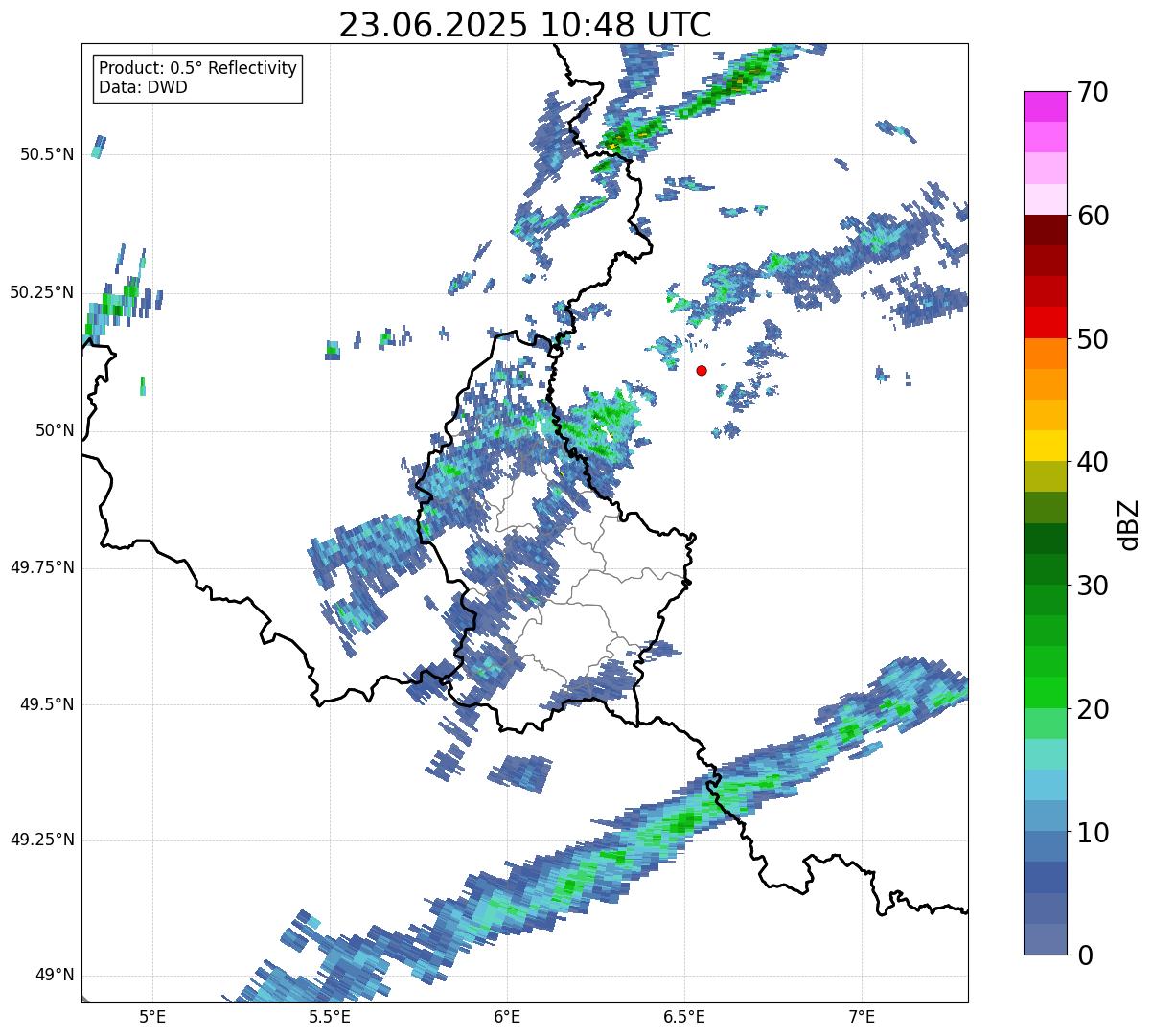Click the magenta top colorbar swatch

[x=1045, y=106]
